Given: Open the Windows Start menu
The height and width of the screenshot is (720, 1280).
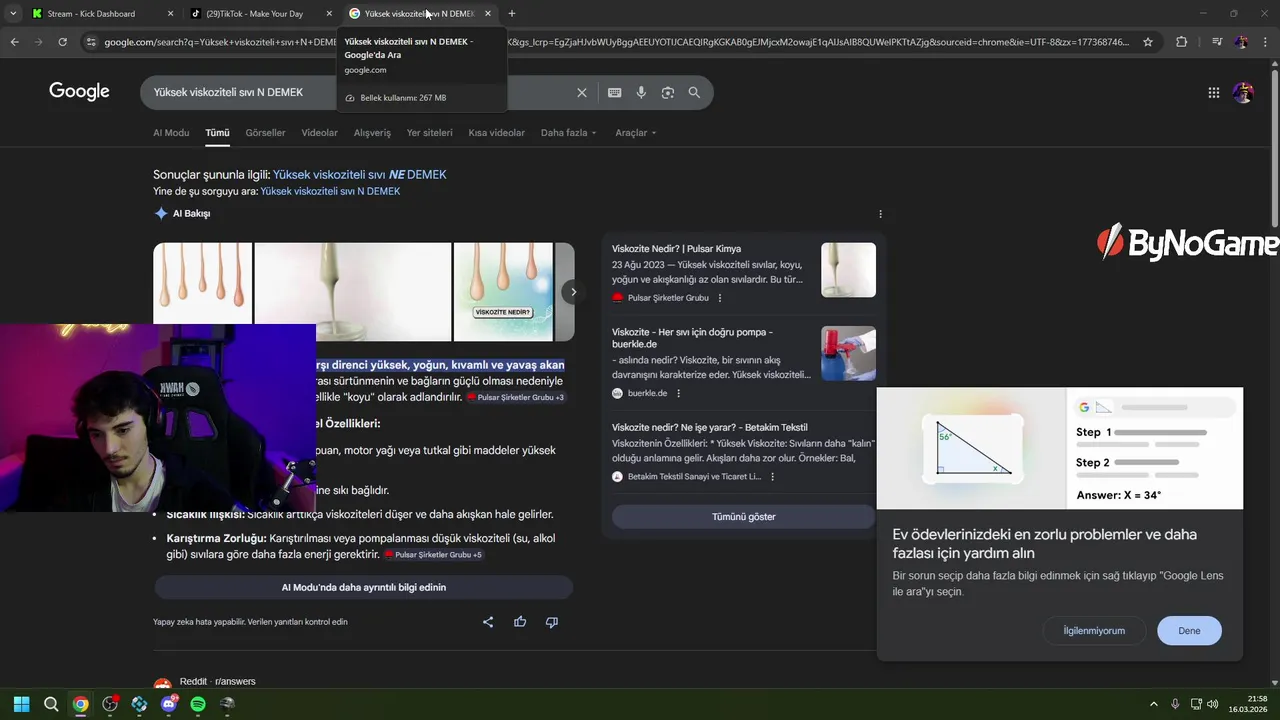Looking at the screenshot, I should [x=21, y=704].
